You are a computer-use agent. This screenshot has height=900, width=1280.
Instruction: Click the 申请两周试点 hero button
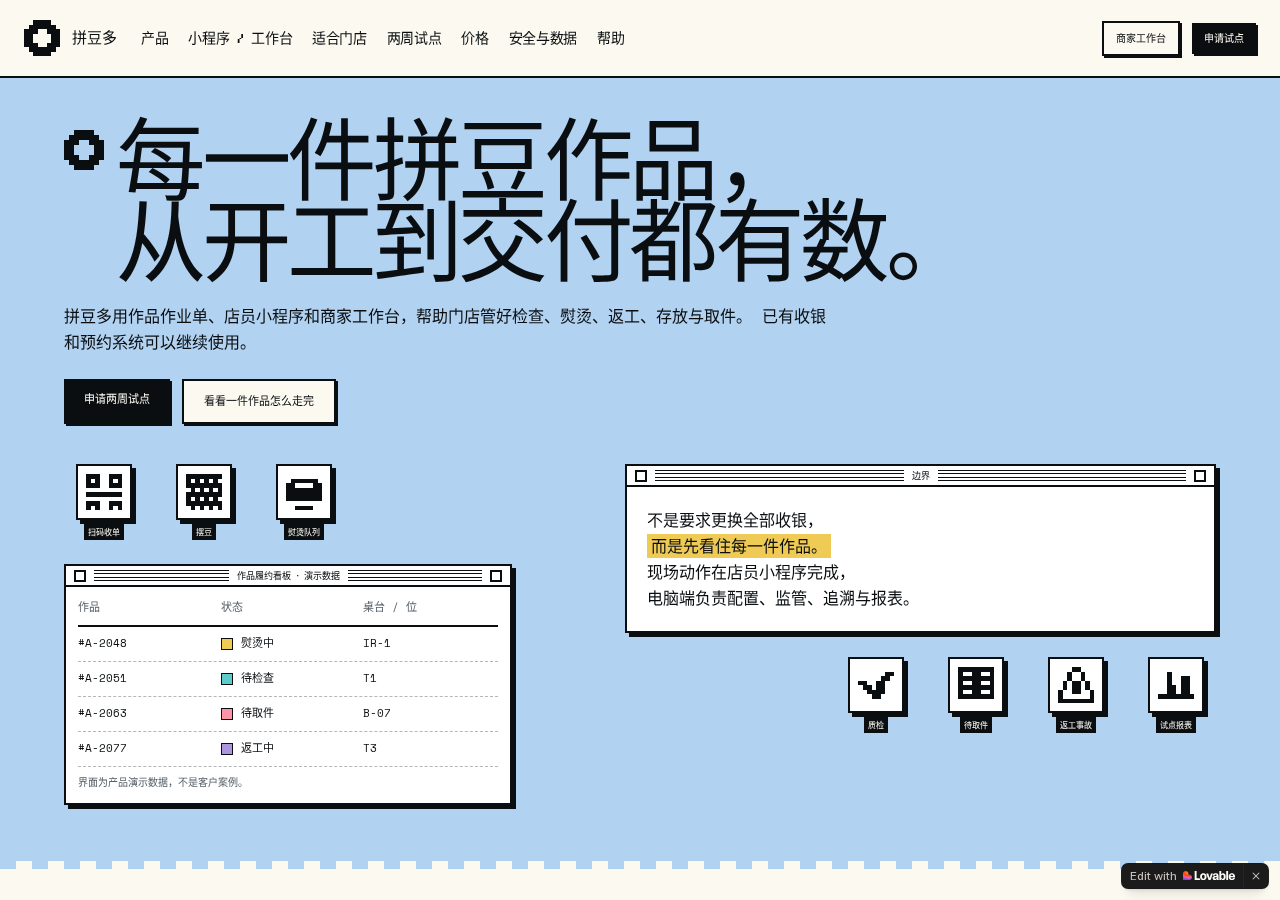[117, 400]
